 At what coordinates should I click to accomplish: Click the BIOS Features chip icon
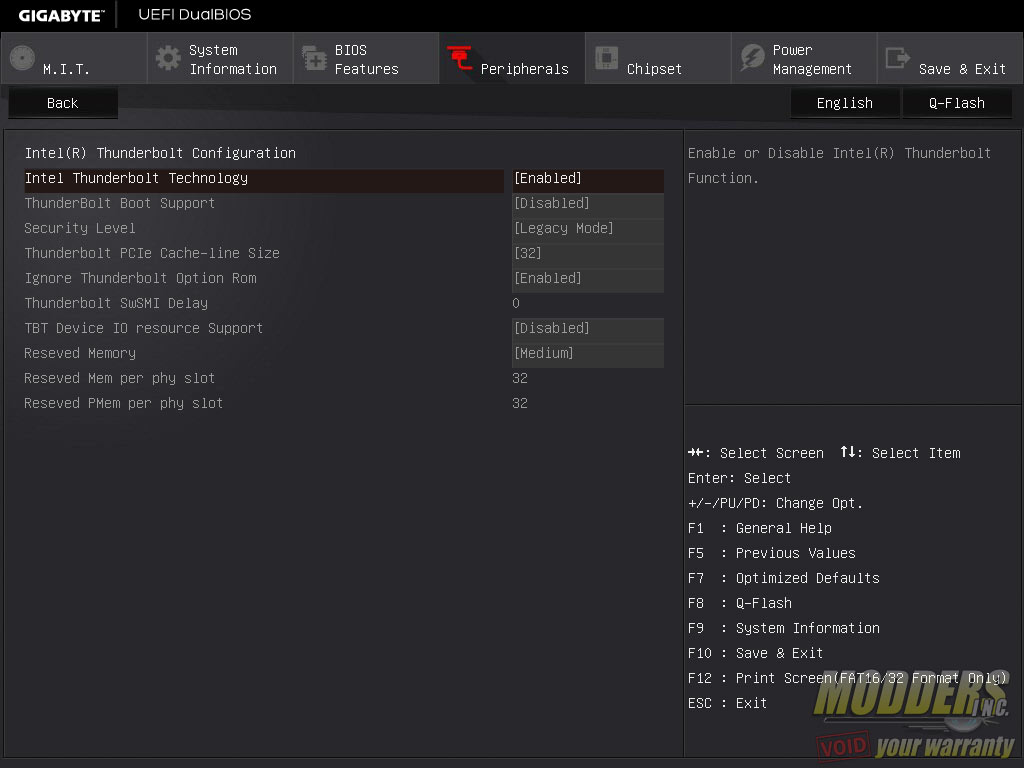[314, 59]
